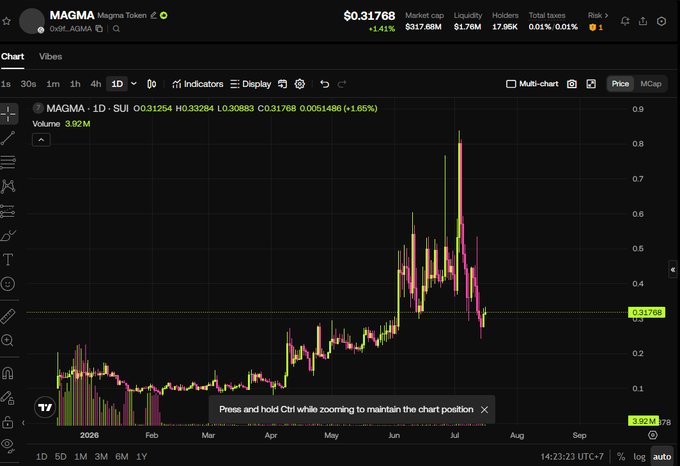This screenshot has width=680, height=466.
Task: Open the Indicators panel
Action: [x=197, y=84]
